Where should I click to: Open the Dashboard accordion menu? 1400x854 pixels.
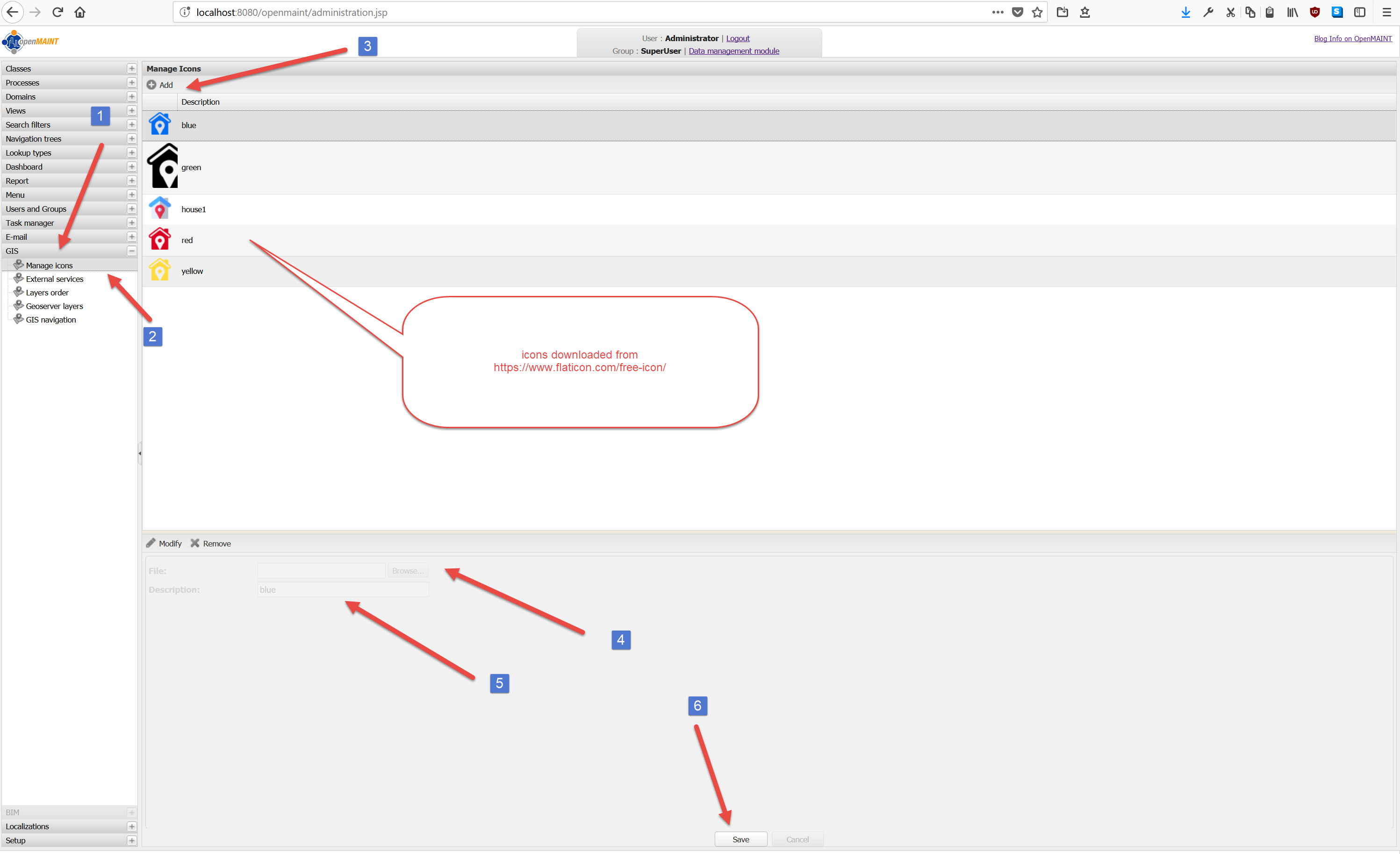coord(24,167)
